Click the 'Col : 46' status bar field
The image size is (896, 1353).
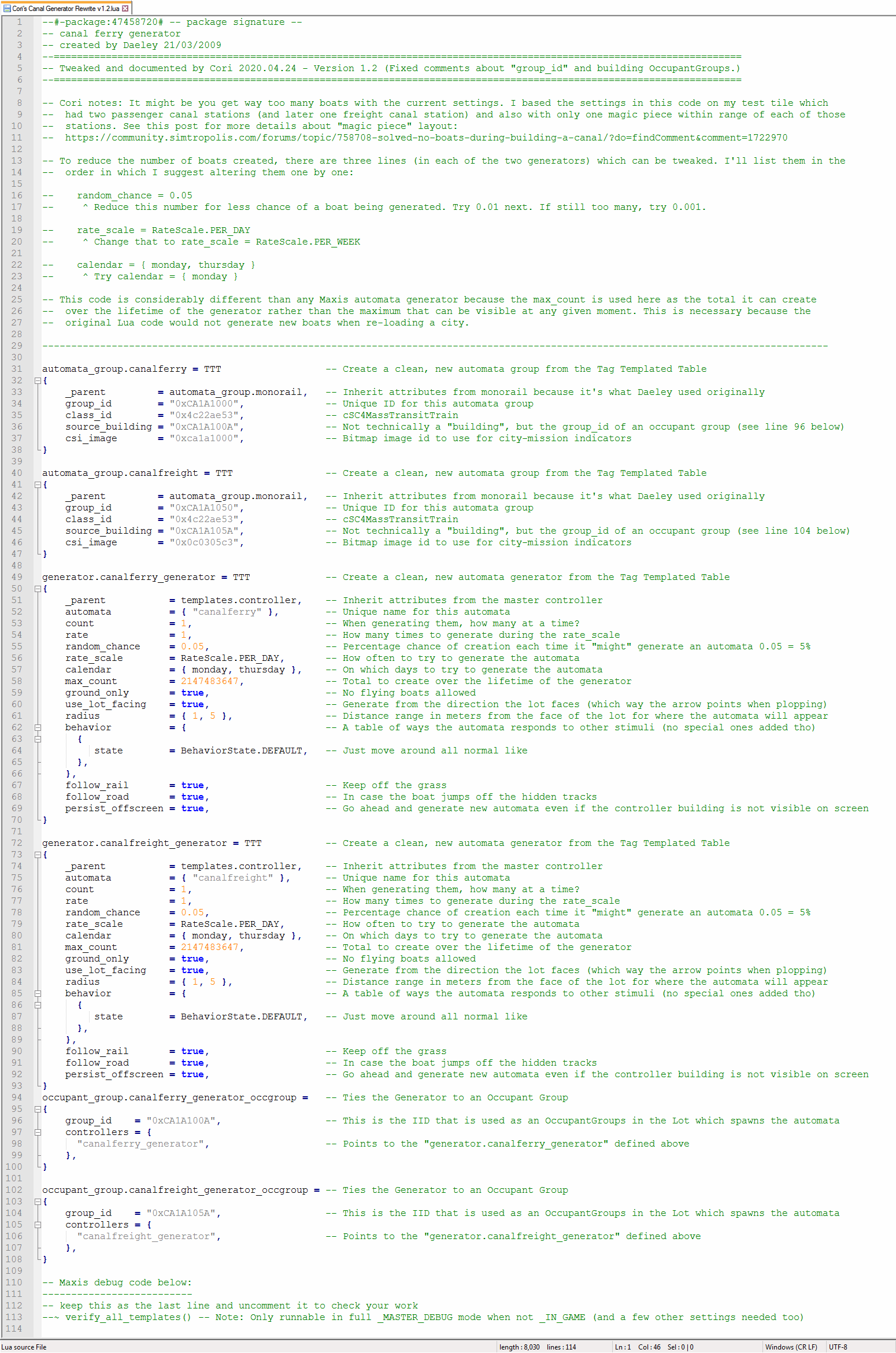pyautogui.click(x=649, y=1347)
